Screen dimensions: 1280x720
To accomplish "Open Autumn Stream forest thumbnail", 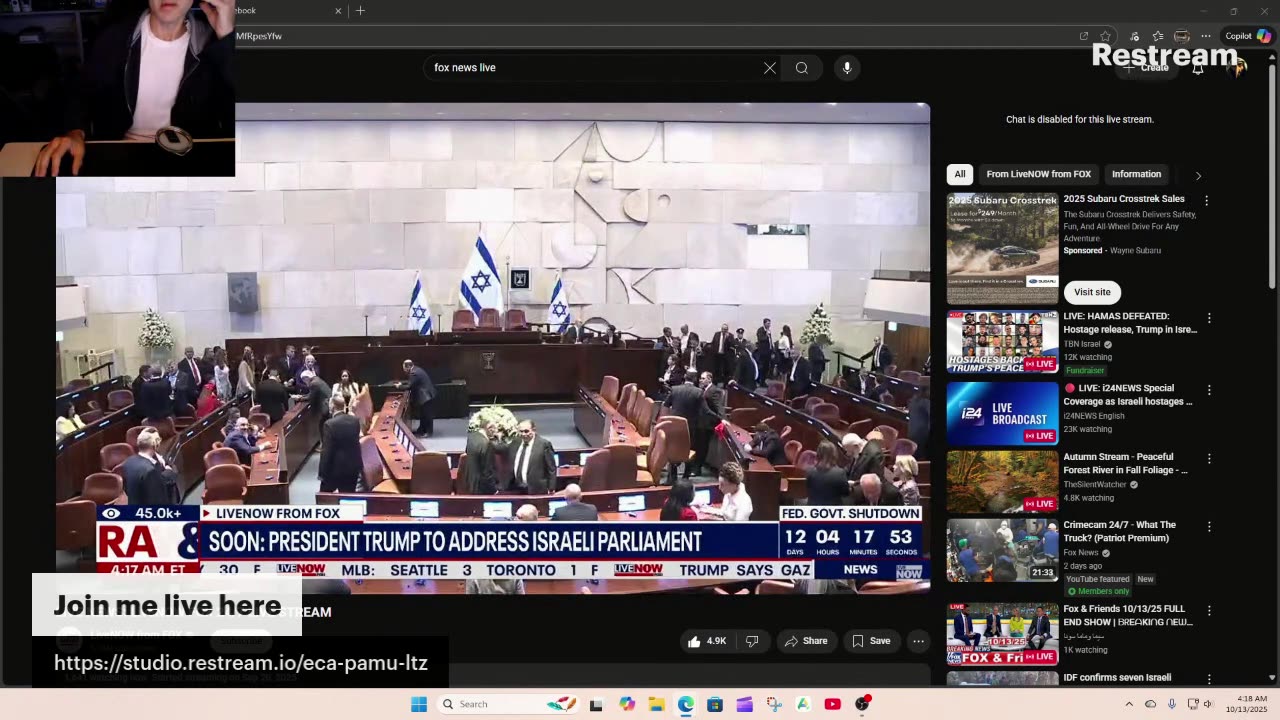I will pos(1002,481).
